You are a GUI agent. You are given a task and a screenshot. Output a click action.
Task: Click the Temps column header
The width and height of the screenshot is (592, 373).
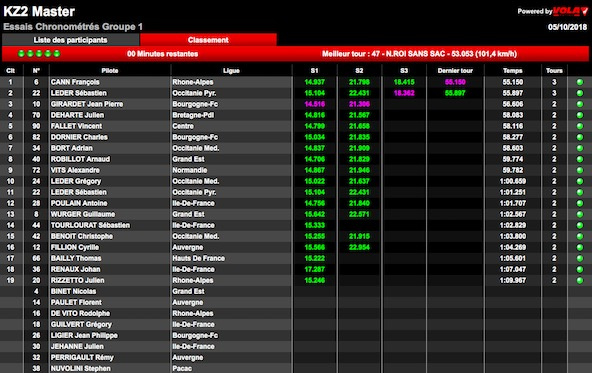(x=512, y=71)
